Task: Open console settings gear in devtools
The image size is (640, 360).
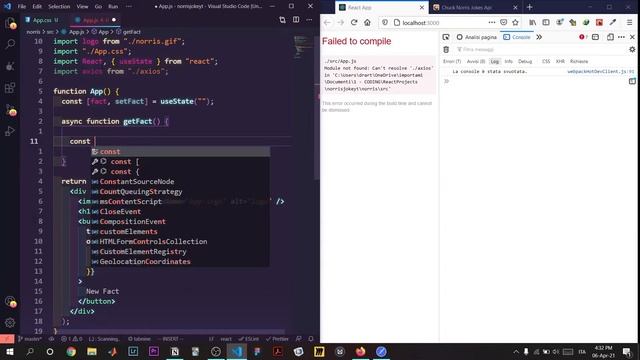Action: [632, 49]
